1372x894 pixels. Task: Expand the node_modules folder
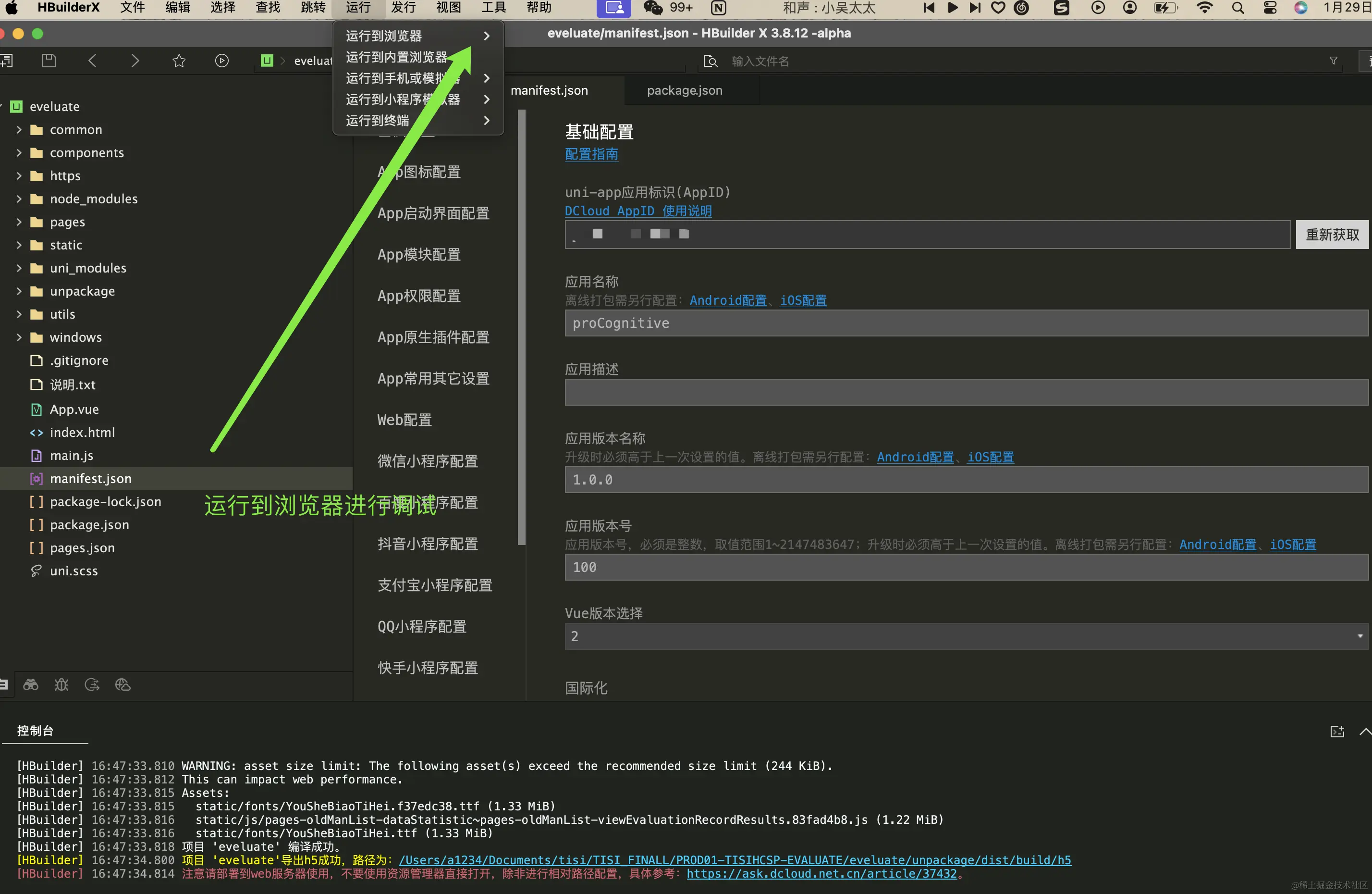click(x=19, y=199)
